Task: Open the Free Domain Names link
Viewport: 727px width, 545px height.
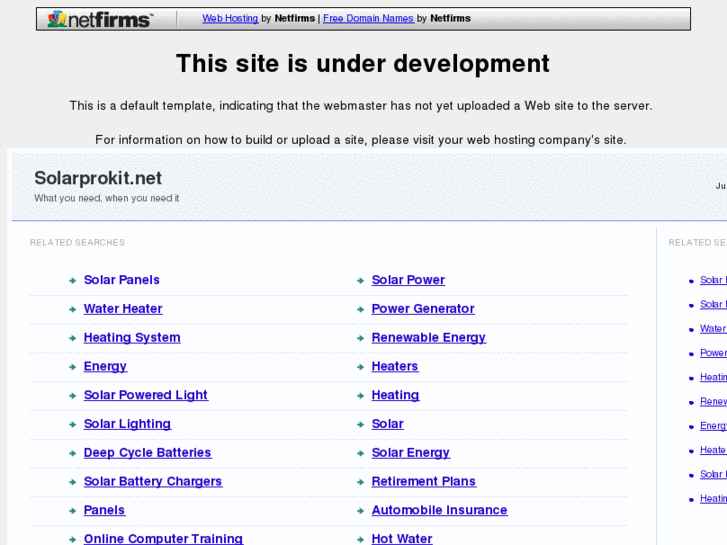Action: coord(368,19)
